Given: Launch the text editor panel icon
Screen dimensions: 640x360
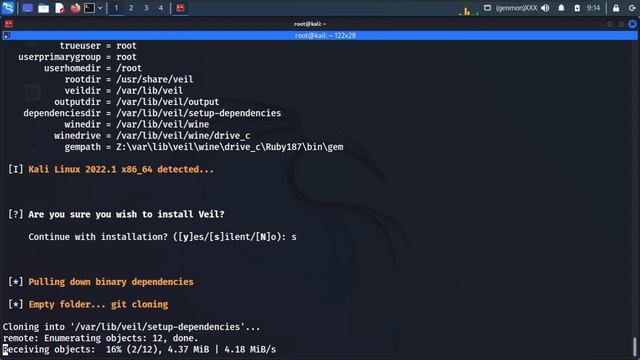Looking at the screenshot, I should [60, 8].
